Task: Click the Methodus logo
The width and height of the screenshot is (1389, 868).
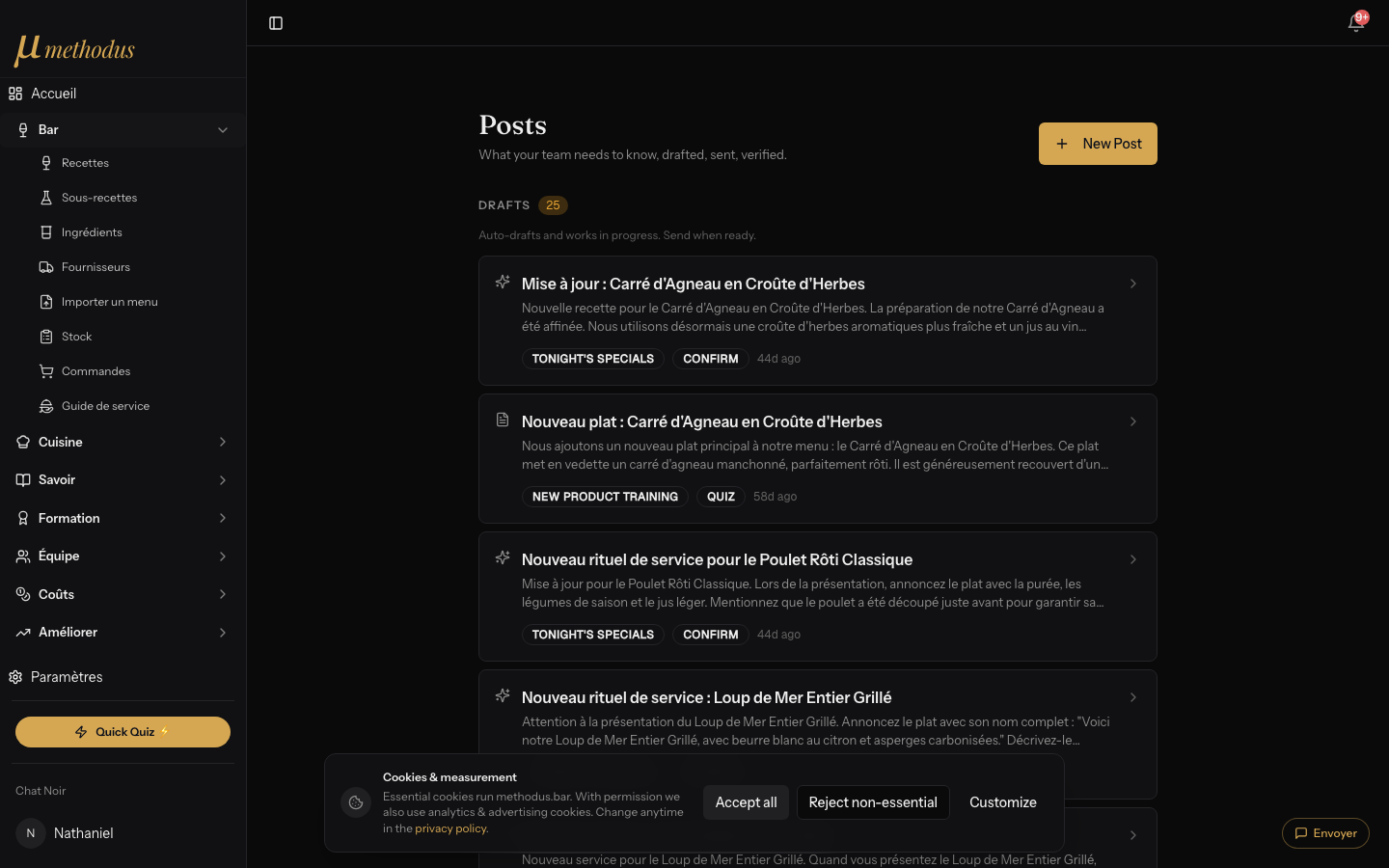Action: point(75,50)
